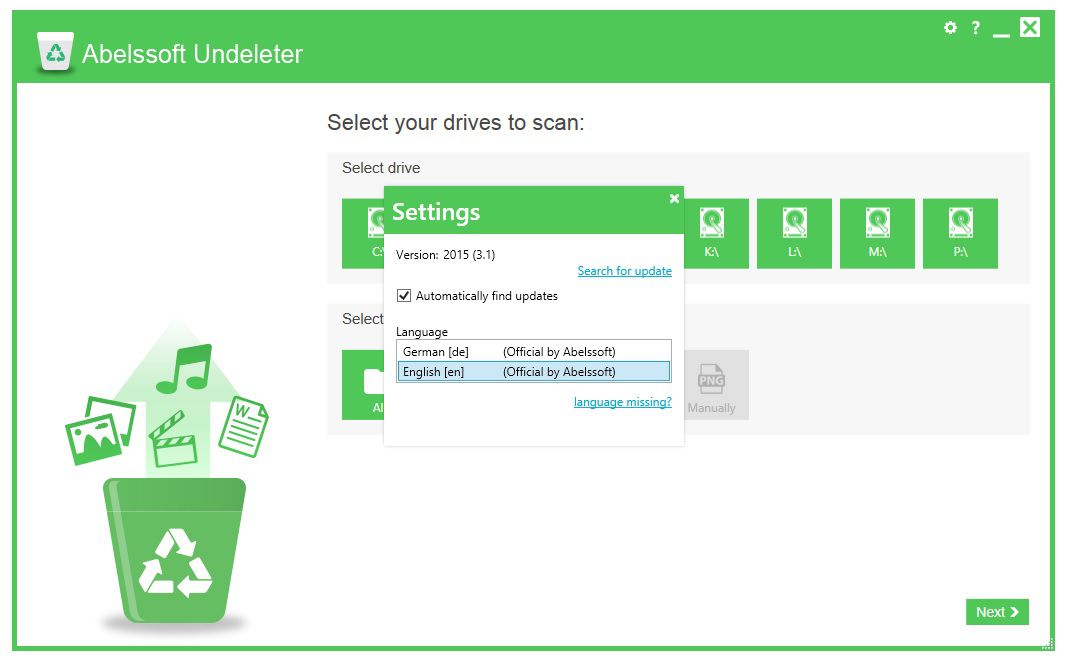Select English [en] language

[534, 372]
